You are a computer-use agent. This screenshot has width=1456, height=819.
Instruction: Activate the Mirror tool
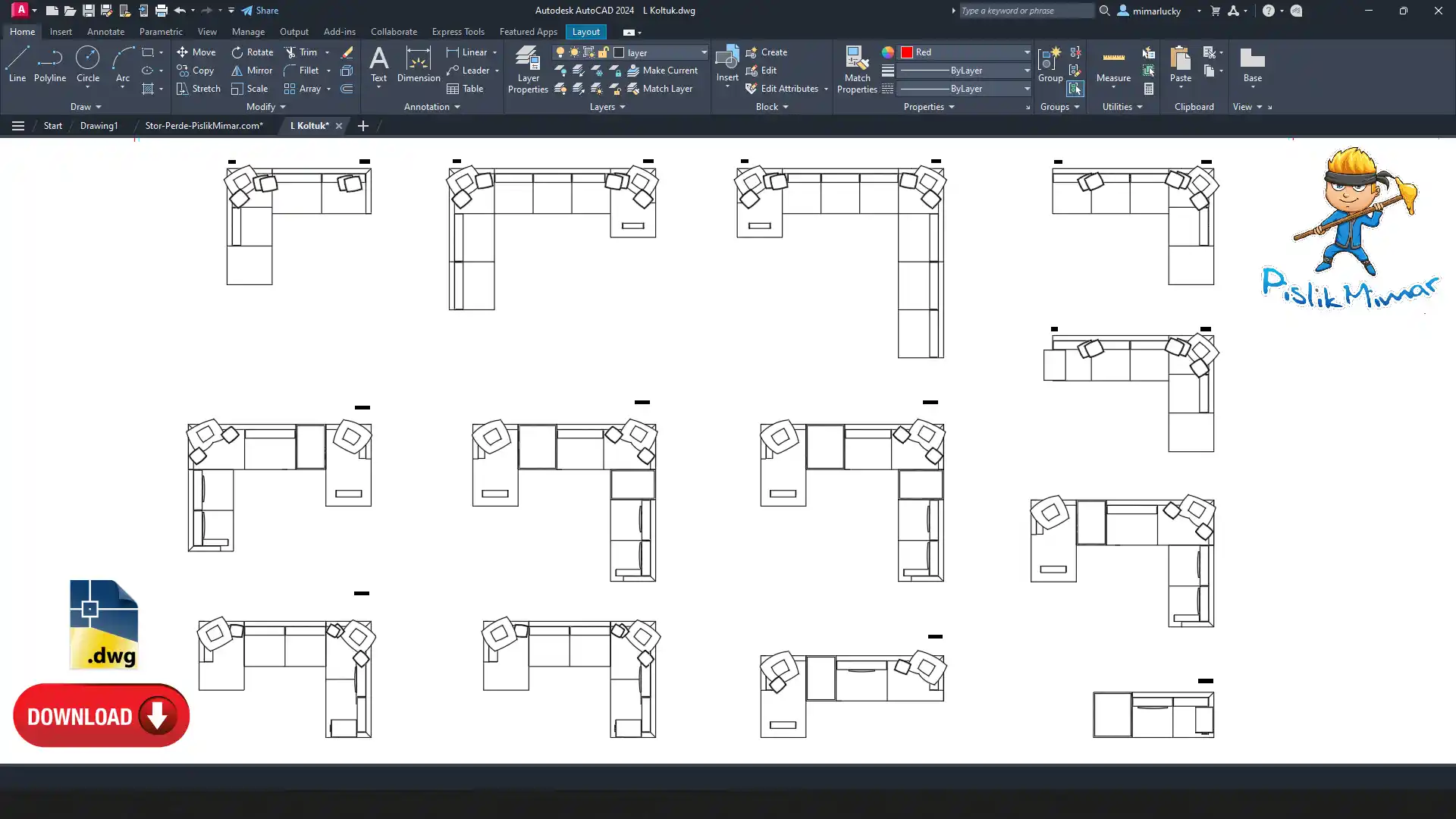pos(252,71)
